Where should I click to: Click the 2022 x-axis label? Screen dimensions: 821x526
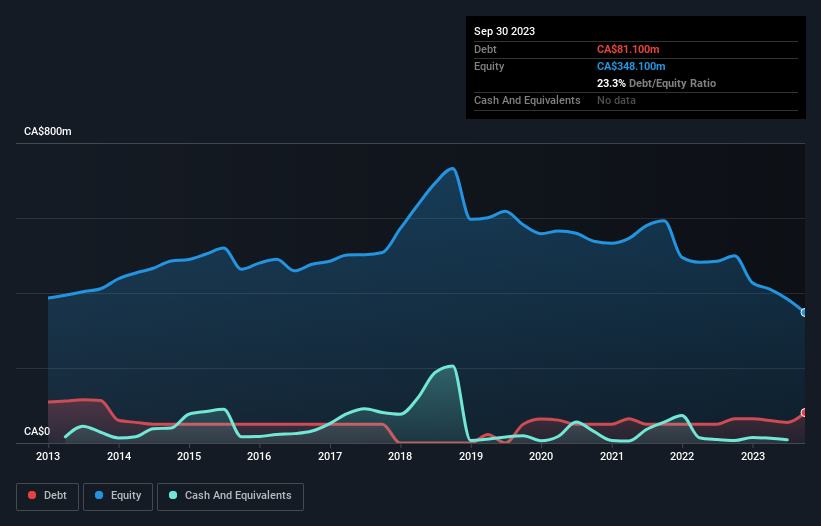pyautogui.click(x=682, y=456)
